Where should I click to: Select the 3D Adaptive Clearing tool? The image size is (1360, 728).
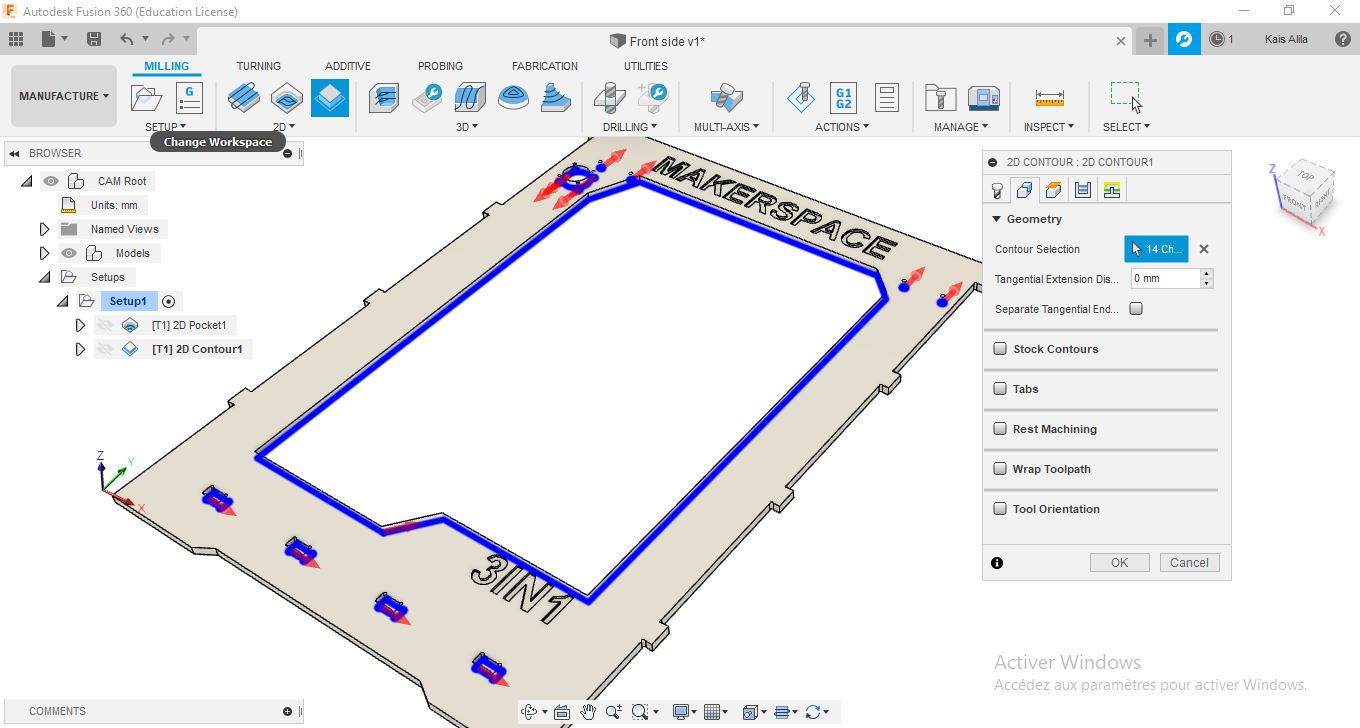[384, 97]
